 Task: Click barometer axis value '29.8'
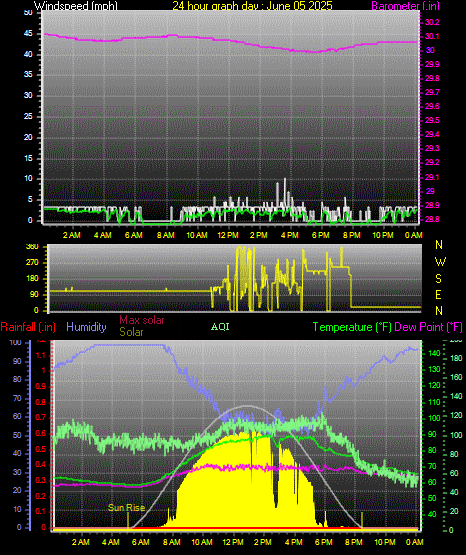(x=432, y=78)
